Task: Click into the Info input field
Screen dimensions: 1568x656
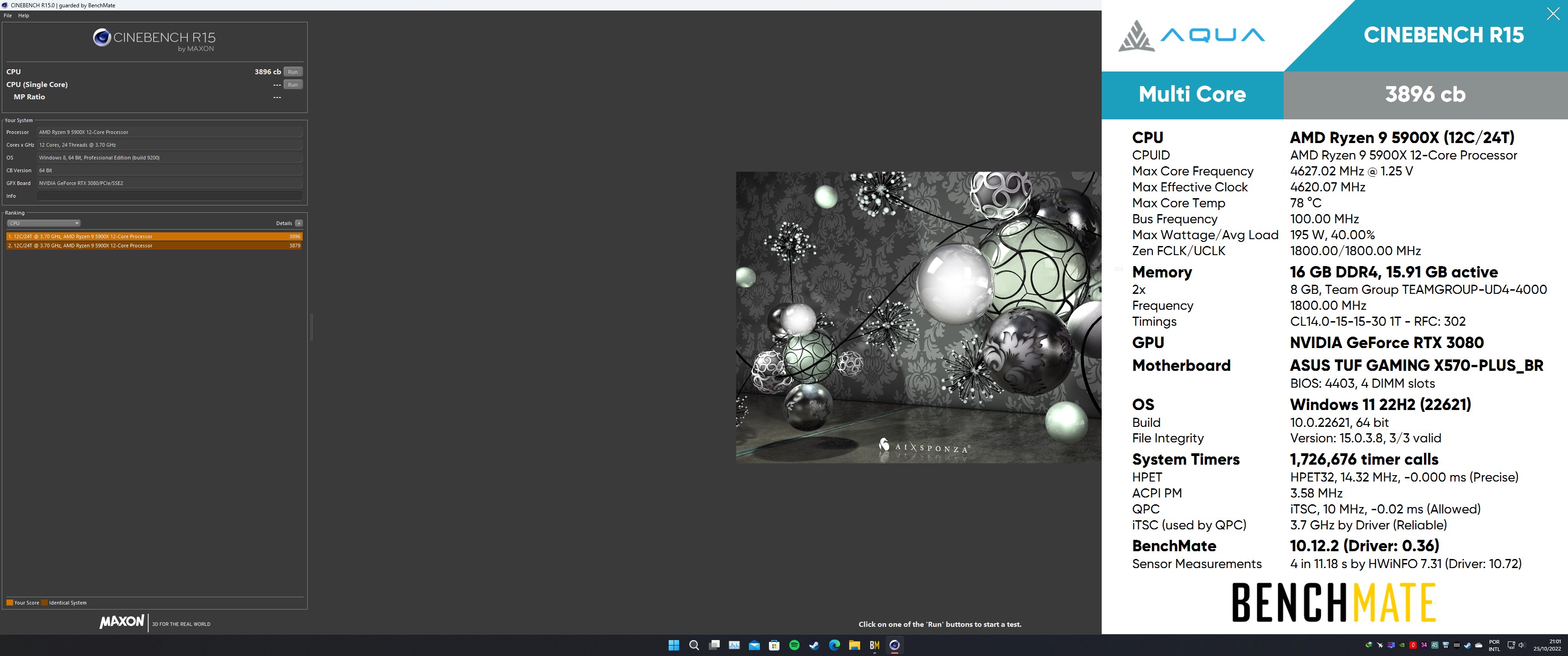Action: (170, 196)
